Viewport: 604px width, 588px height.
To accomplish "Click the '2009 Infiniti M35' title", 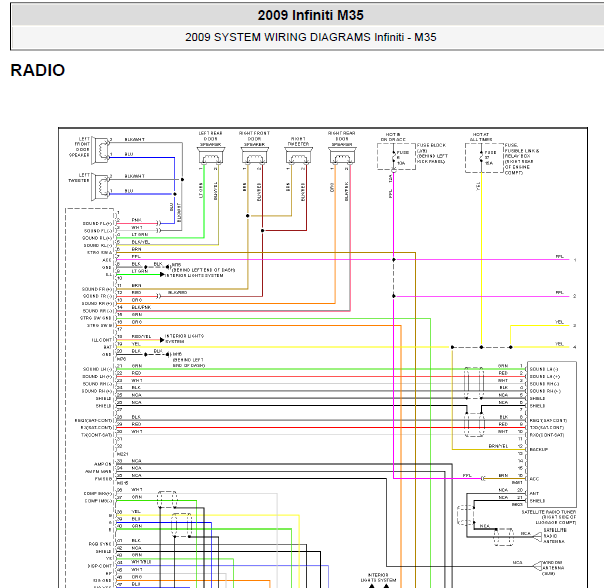I will point(310,15).
